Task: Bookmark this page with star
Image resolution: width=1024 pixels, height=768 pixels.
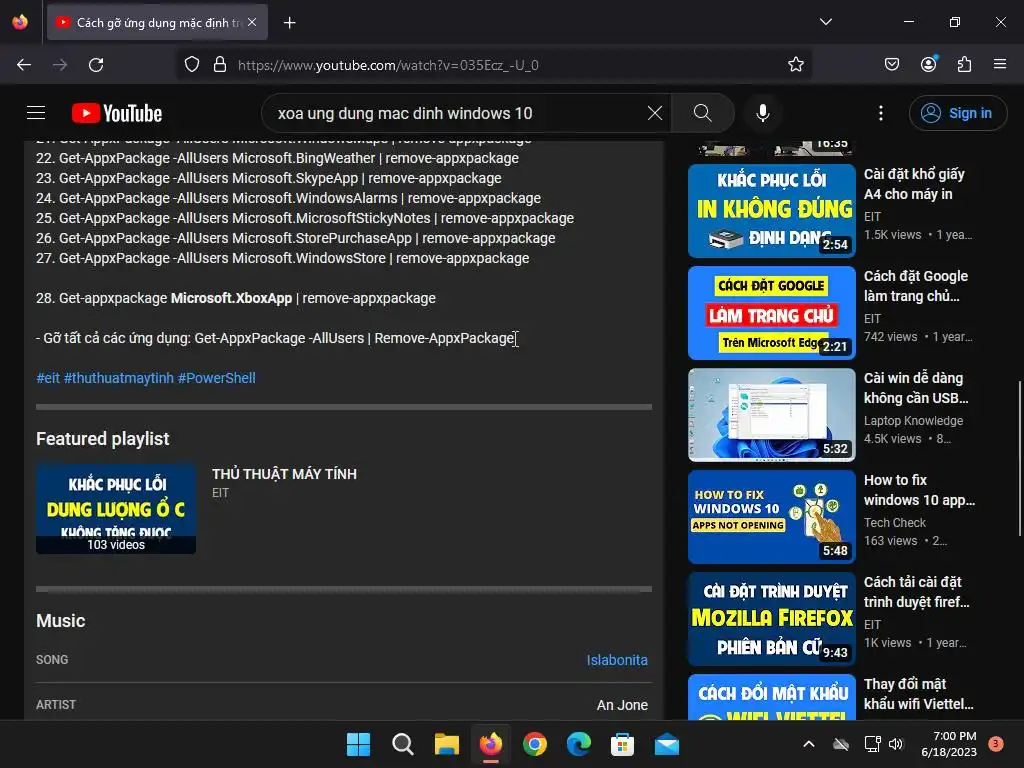Action: tap(795, 65)
